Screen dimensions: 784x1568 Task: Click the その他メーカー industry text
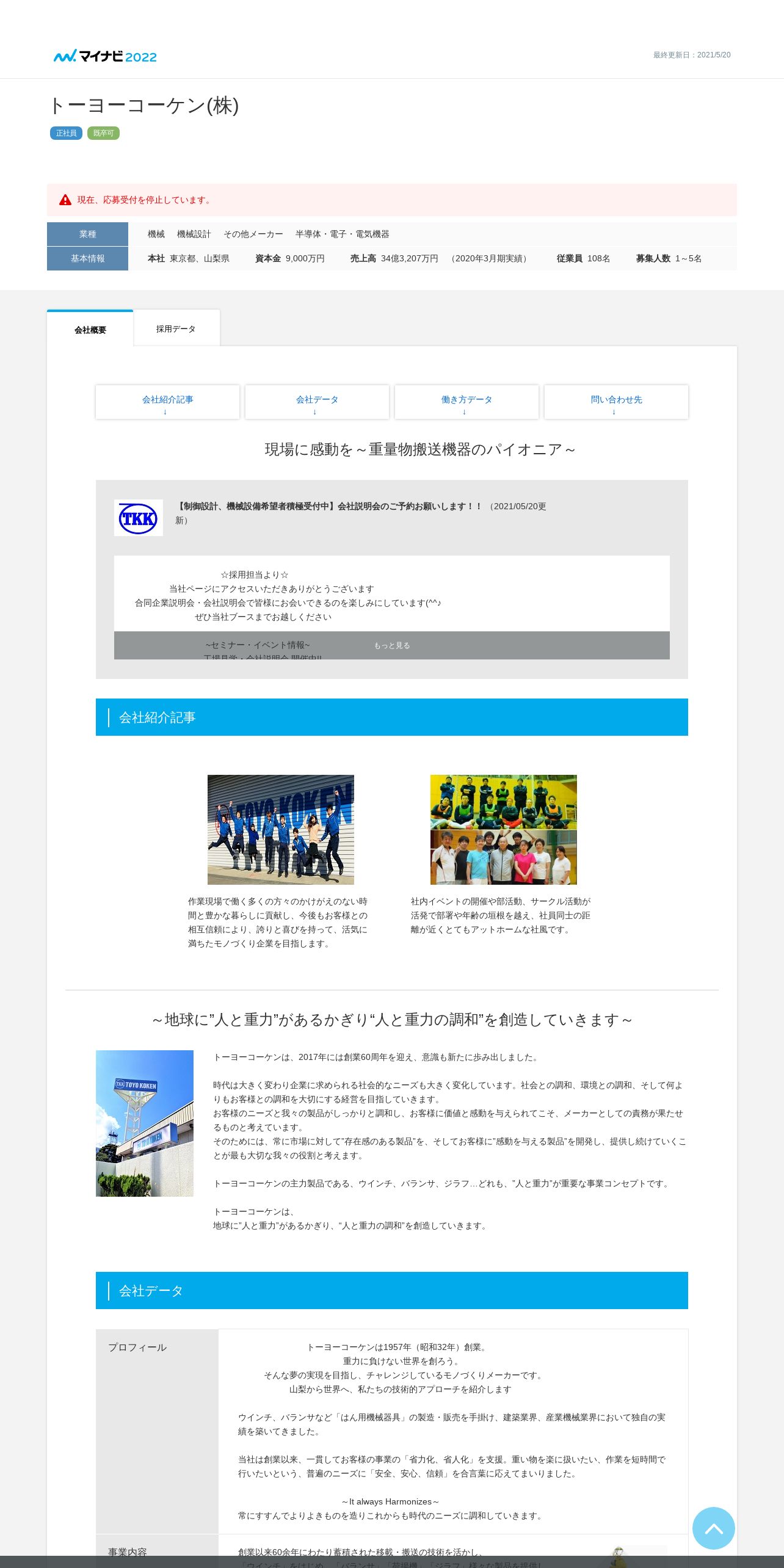pos(253,234)
